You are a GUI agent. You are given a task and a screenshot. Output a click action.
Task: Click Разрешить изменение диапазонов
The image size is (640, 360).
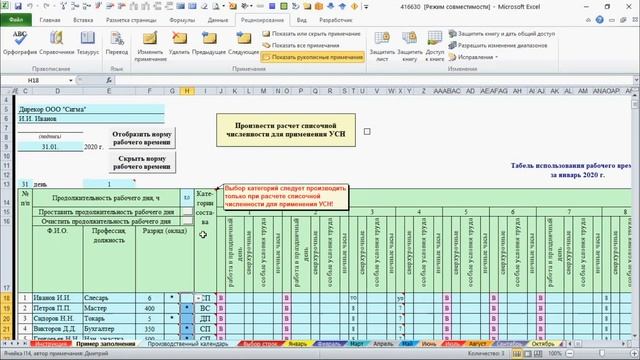tap(498, 45)
